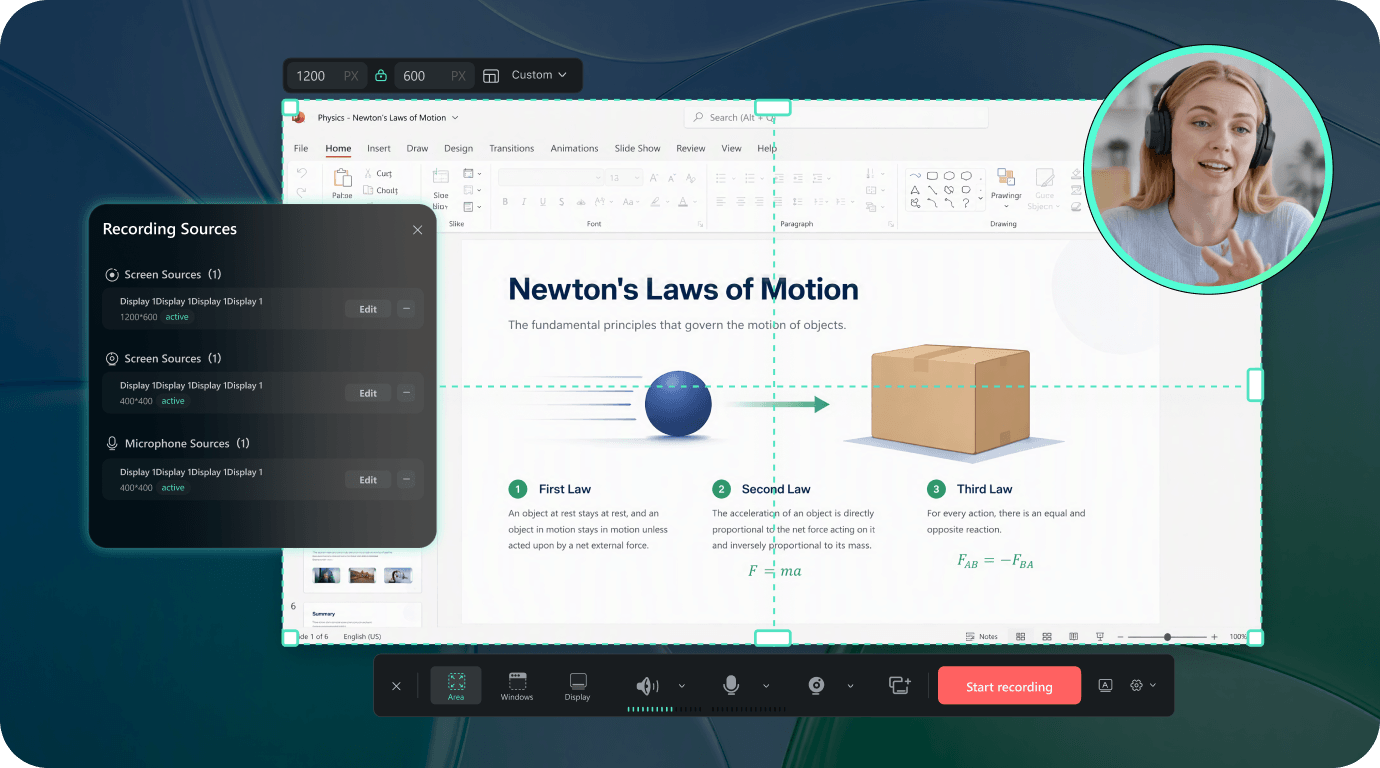This screenshot has width=1380, height=768.
Task: Switch to Normal view in status bar
Action: 1021,636
